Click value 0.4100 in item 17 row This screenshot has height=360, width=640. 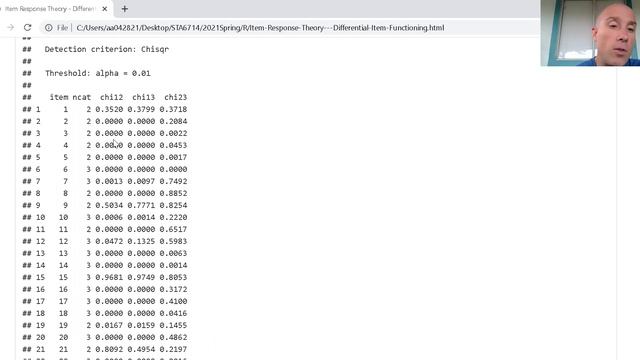tap(173, 301)
